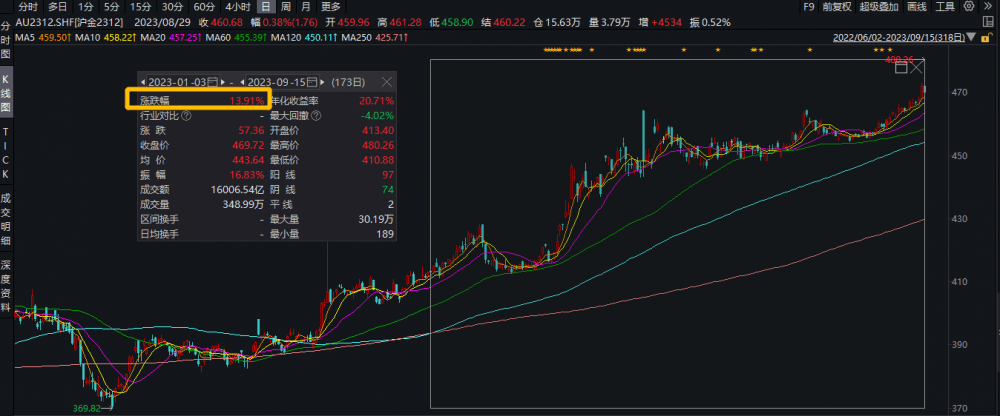Step start date back with left arrow
The image size is (1000, 416).
tap(143, 81)
